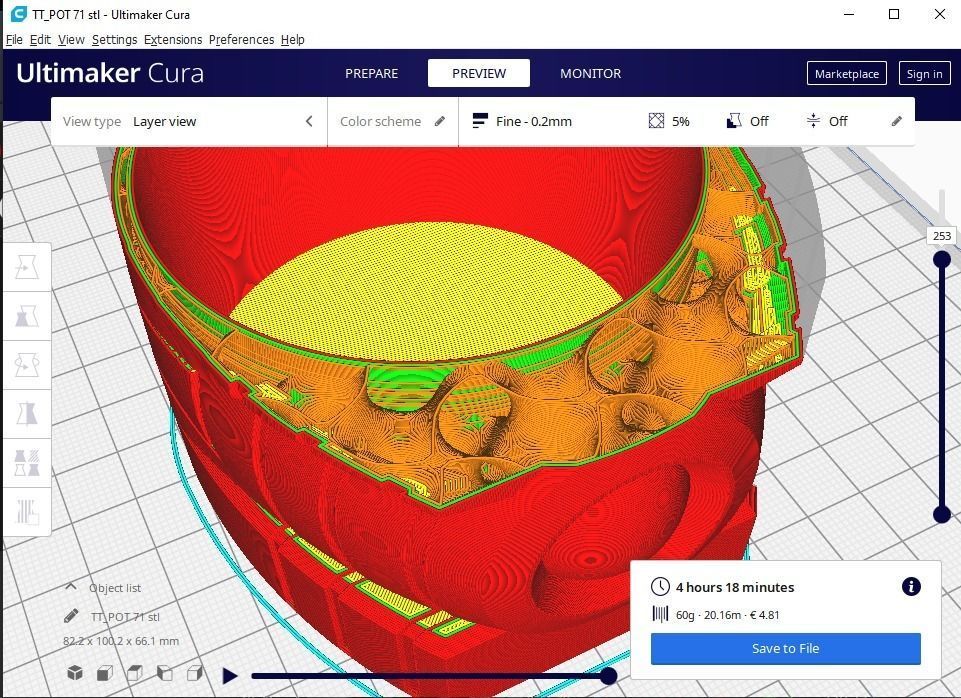Expand the Color scheme panel

393,121
